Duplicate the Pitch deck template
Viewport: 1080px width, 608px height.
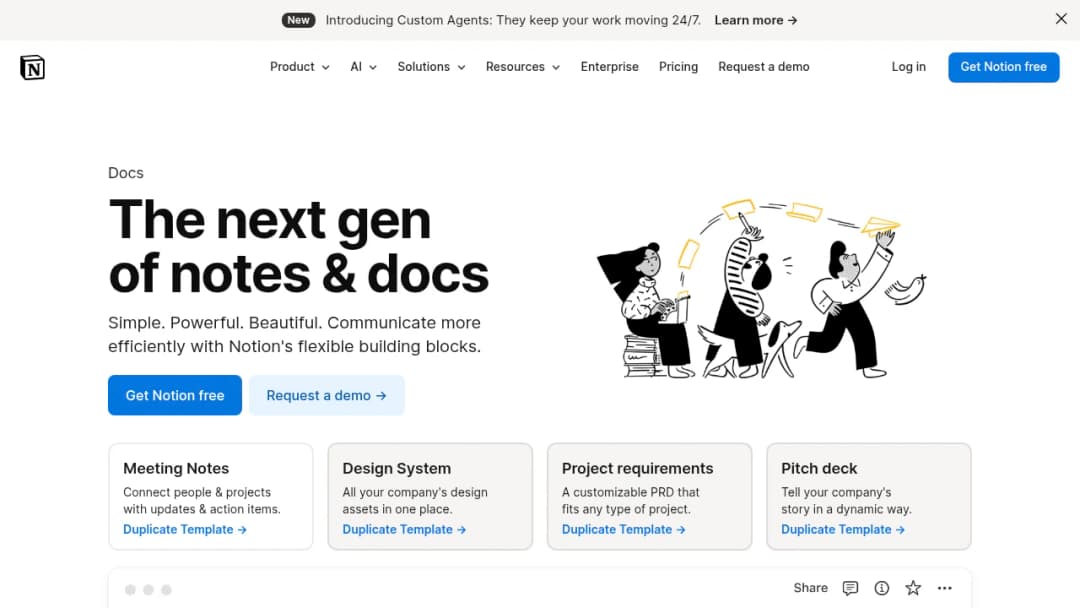pos(843,530)
